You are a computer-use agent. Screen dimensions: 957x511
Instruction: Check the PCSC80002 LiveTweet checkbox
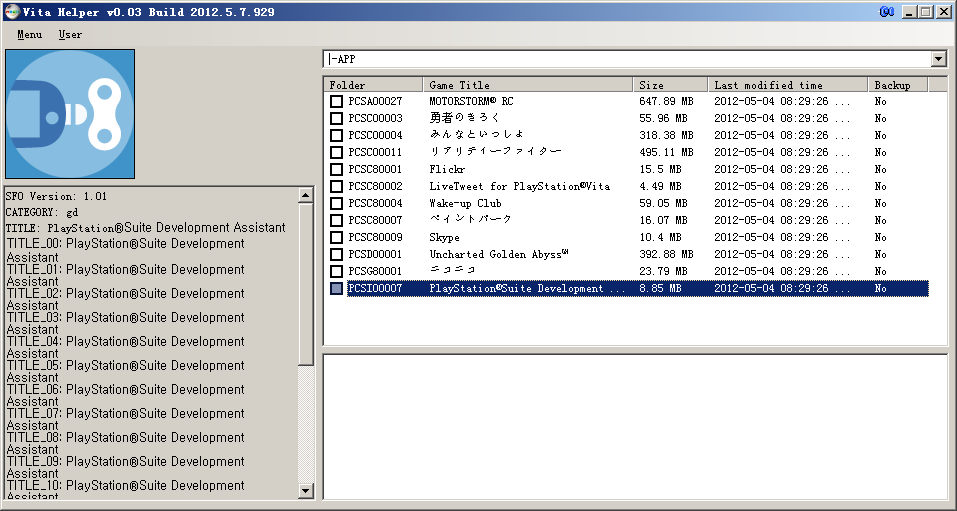tap(336, 186)
